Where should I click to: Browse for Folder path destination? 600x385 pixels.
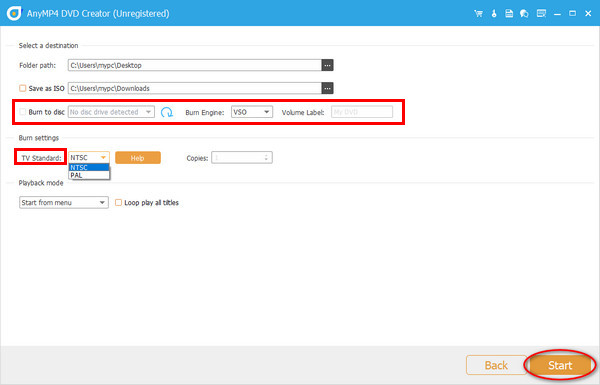point(327,65)
